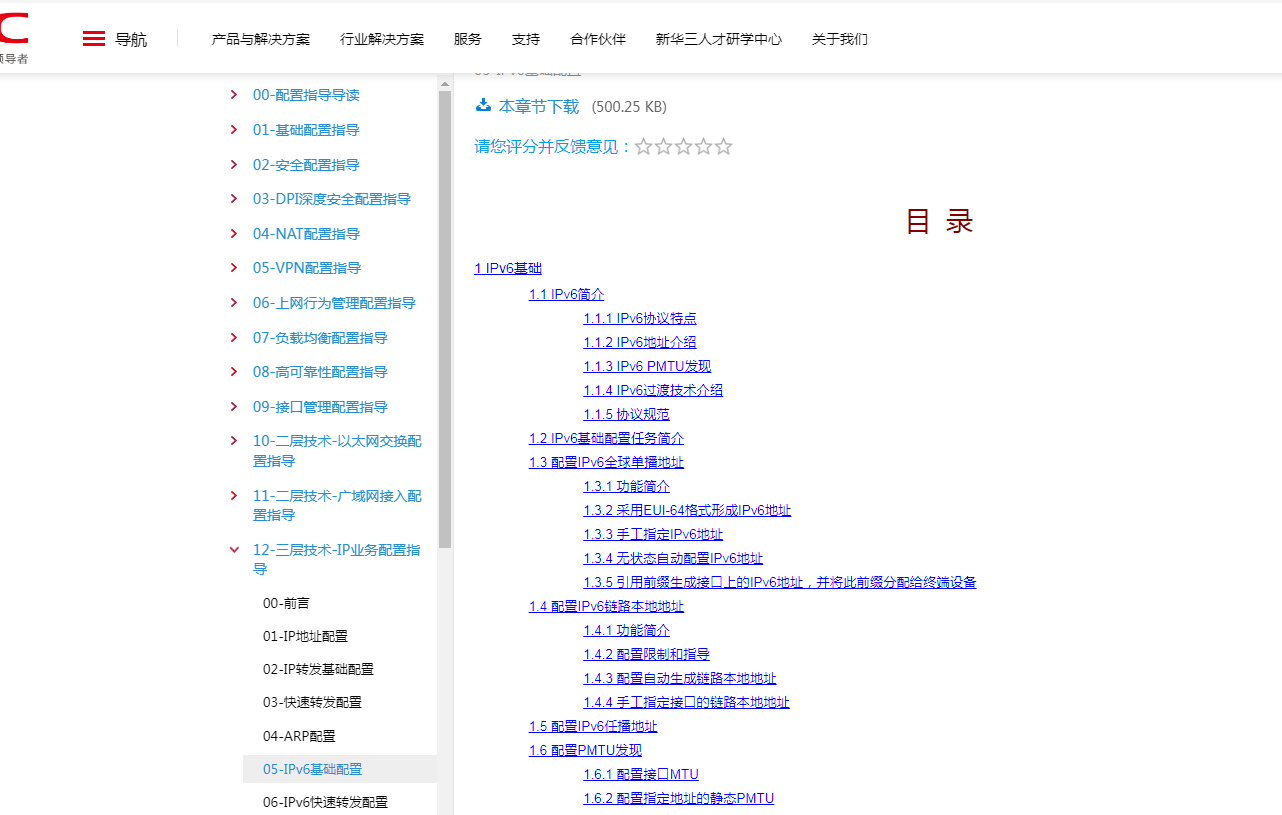This screenshot has height=815, width=1282.
Task: Open 1.4.4 手工指定接口的链路本地地址 link
Action: tap(687, 703)
